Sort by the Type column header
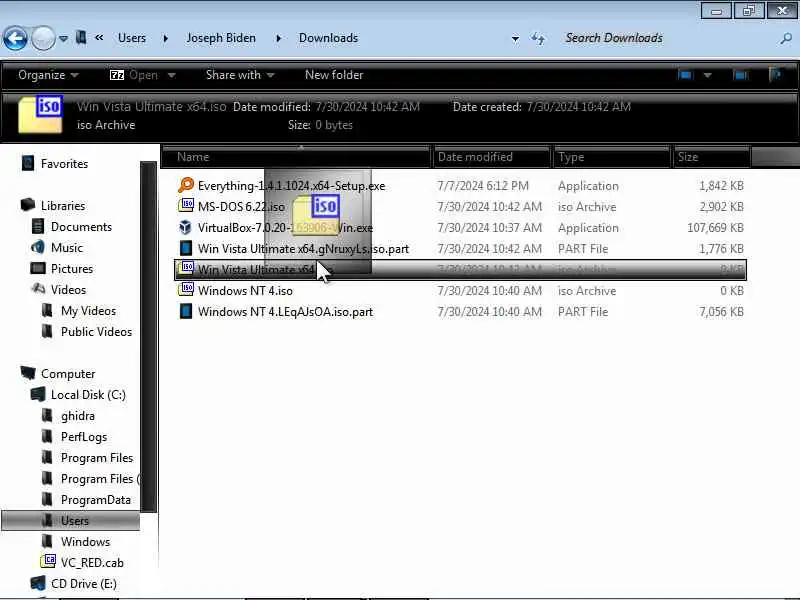This screenshot has width=800, height=600. tap(612, 157)
